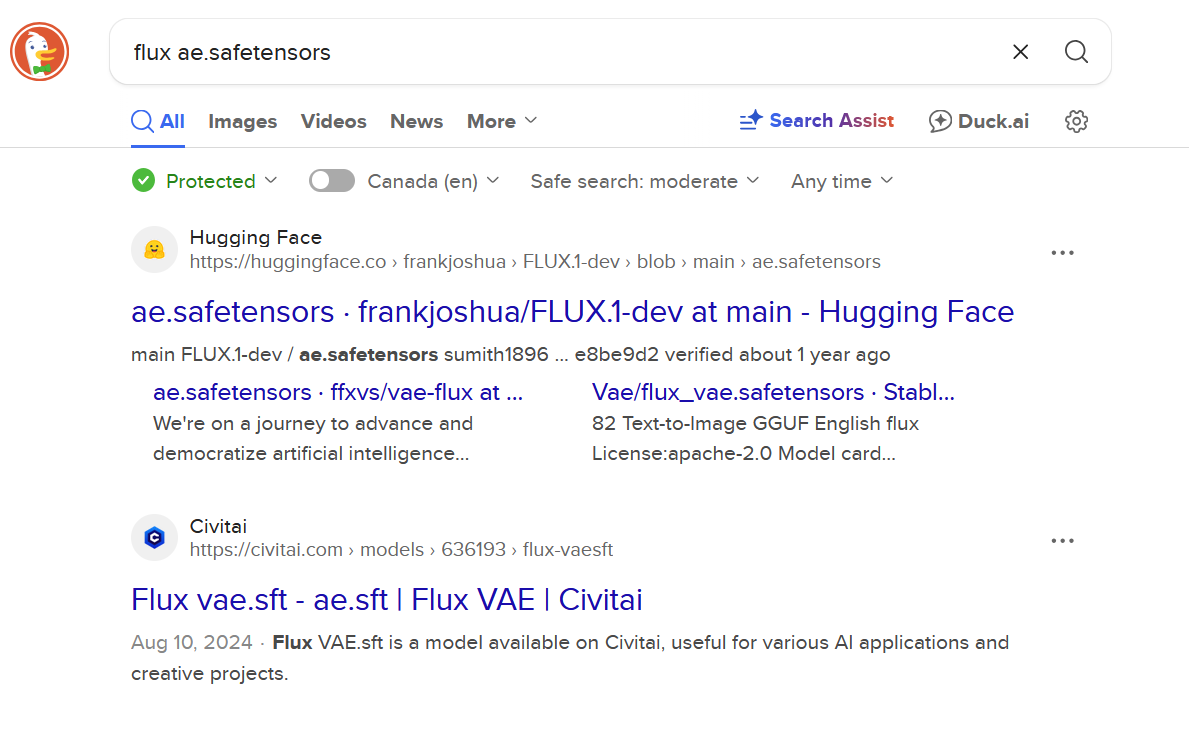Viewport: 1189px width, 734px height.
Task: Toggle the Canada region switch
Action: point(332,181)
